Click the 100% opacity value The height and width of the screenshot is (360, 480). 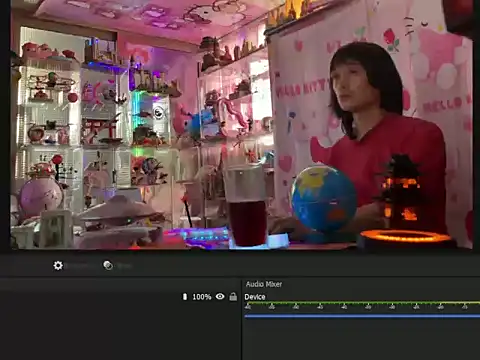coord(202,297)
